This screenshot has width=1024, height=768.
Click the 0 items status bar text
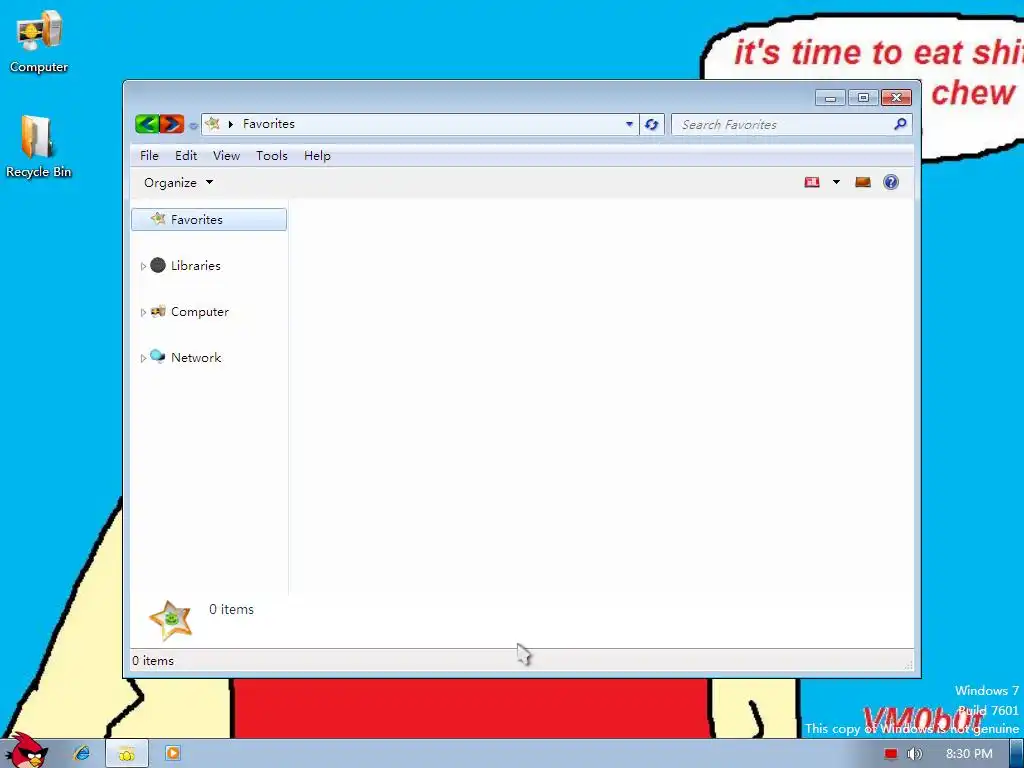pos(153,660)
